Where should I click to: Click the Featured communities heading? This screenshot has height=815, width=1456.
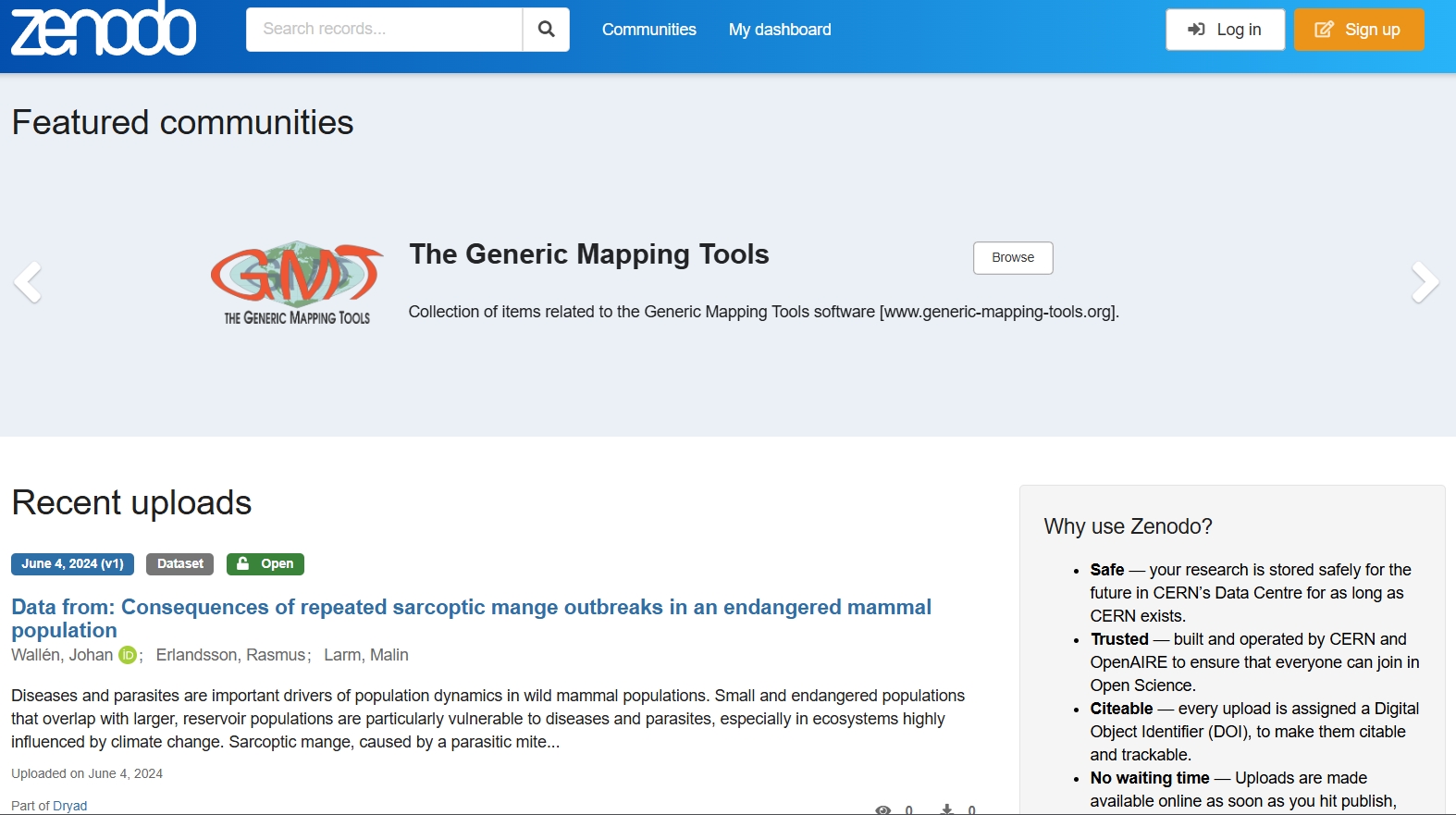182,122
